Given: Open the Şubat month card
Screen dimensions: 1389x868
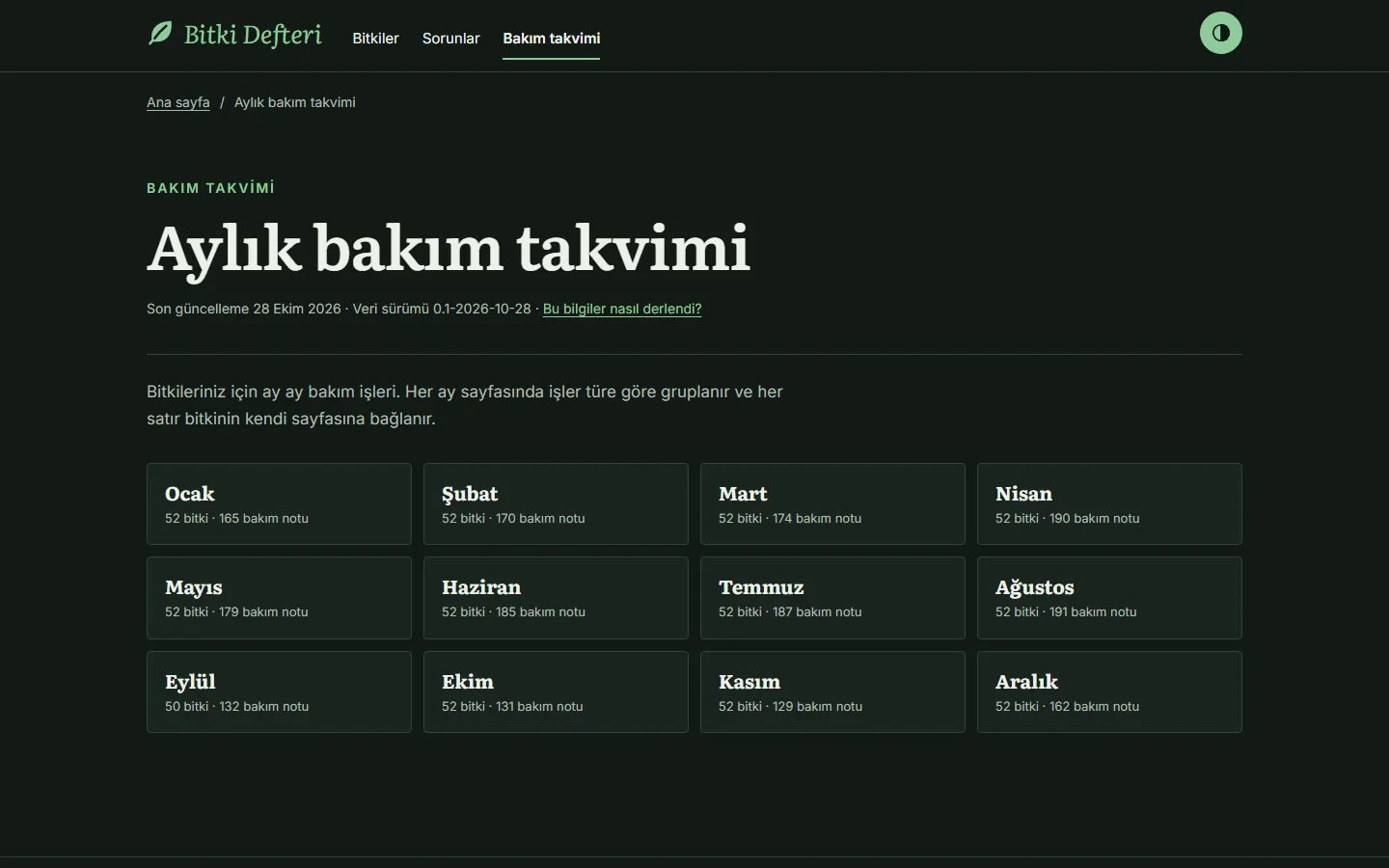Looking at the screenshot, I should 556,504.
